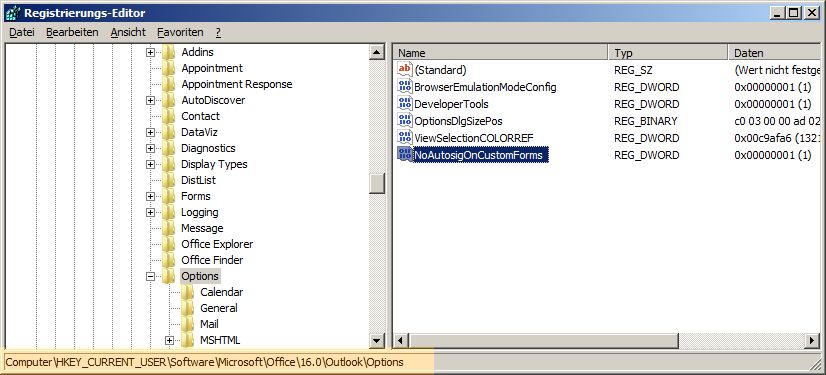826x375 pixels.
Task: Expand the Diagnostics key
Action: tap(151, 148)
